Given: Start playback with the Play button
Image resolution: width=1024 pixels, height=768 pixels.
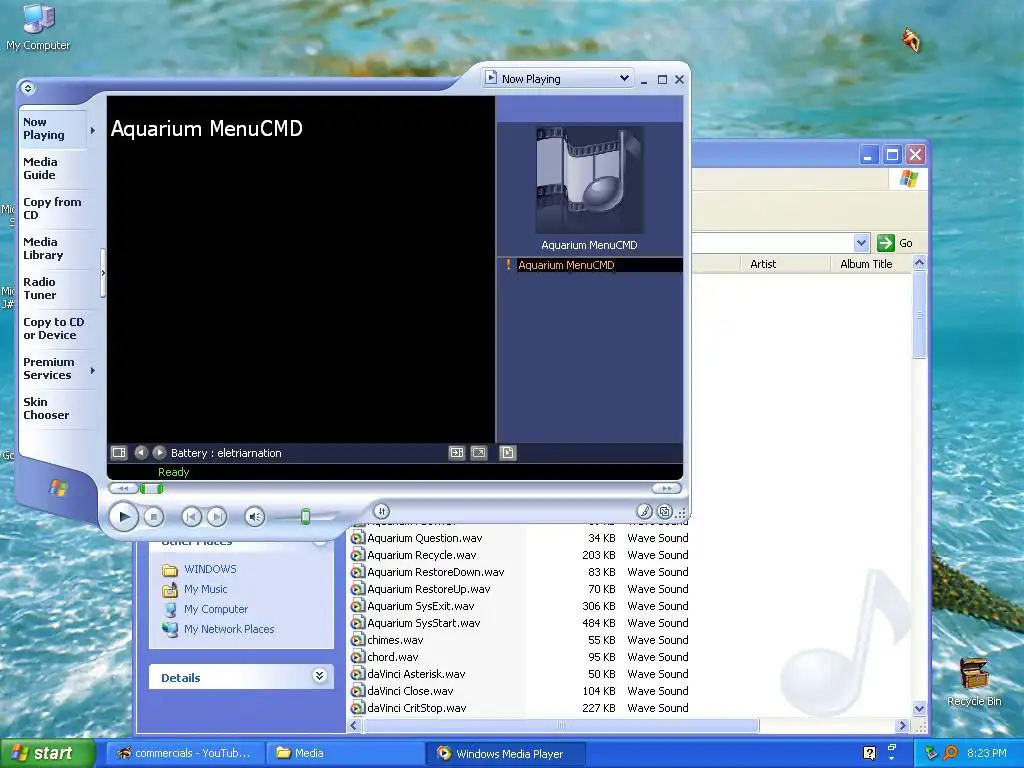Looking at the screenshot, I should [x=123, y=517].
